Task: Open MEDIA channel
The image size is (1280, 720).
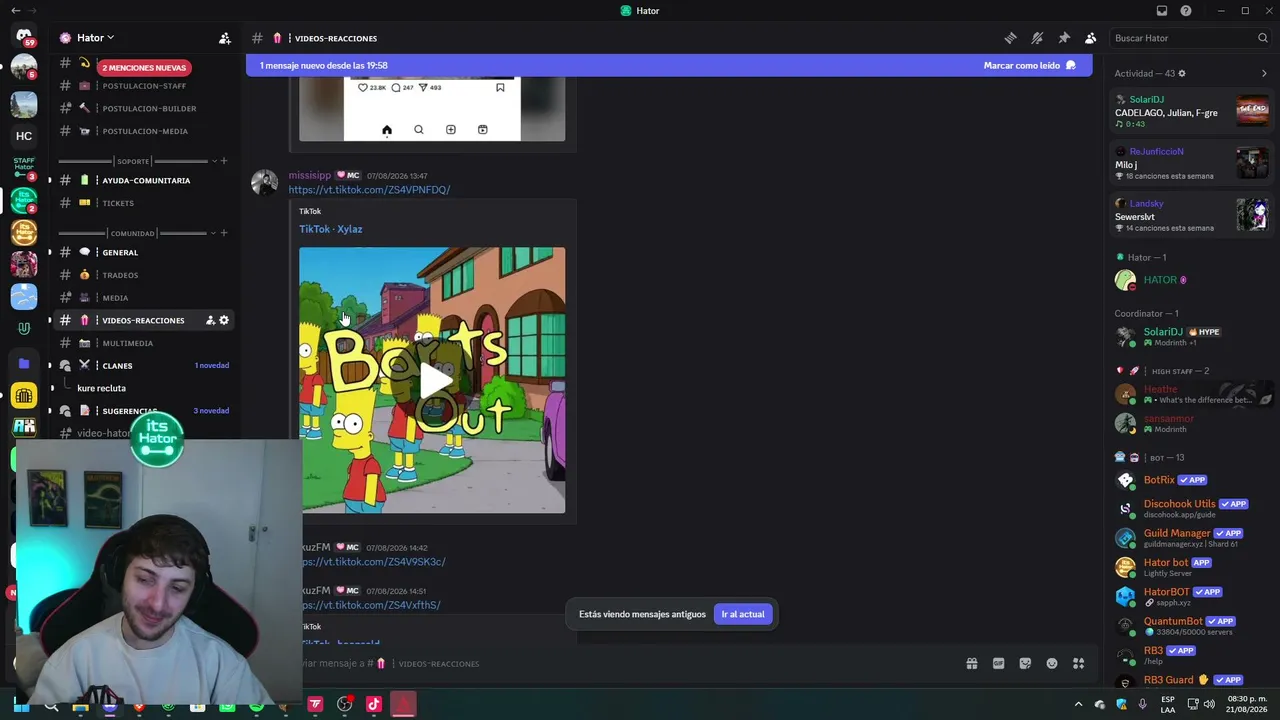Action: click(x=143, y=298)
